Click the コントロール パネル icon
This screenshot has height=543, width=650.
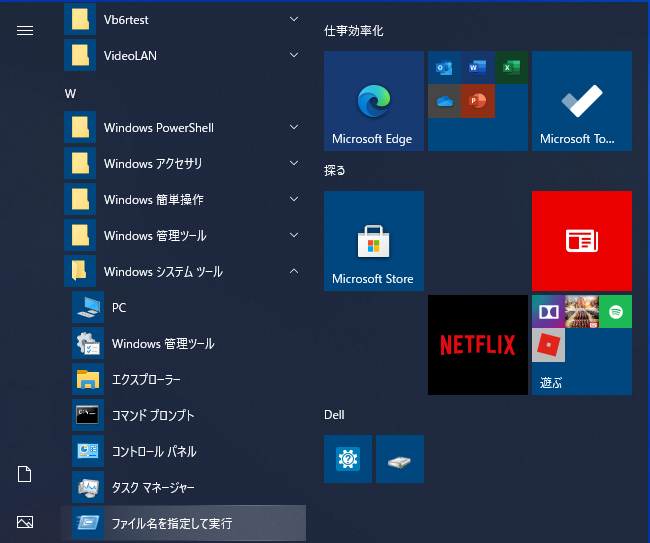click(88, 451)
